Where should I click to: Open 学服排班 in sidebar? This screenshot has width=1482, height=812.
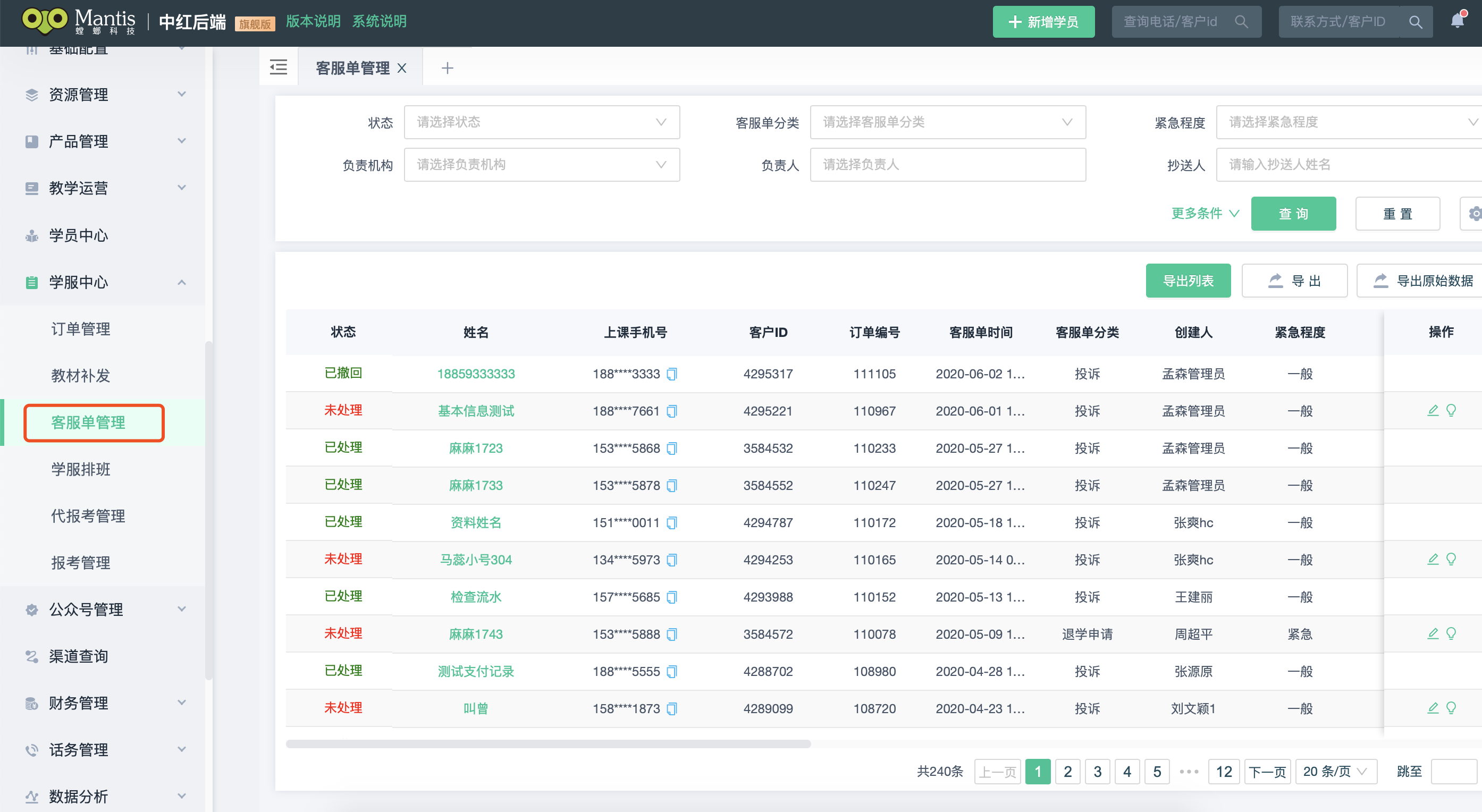(x=81, y=469)
